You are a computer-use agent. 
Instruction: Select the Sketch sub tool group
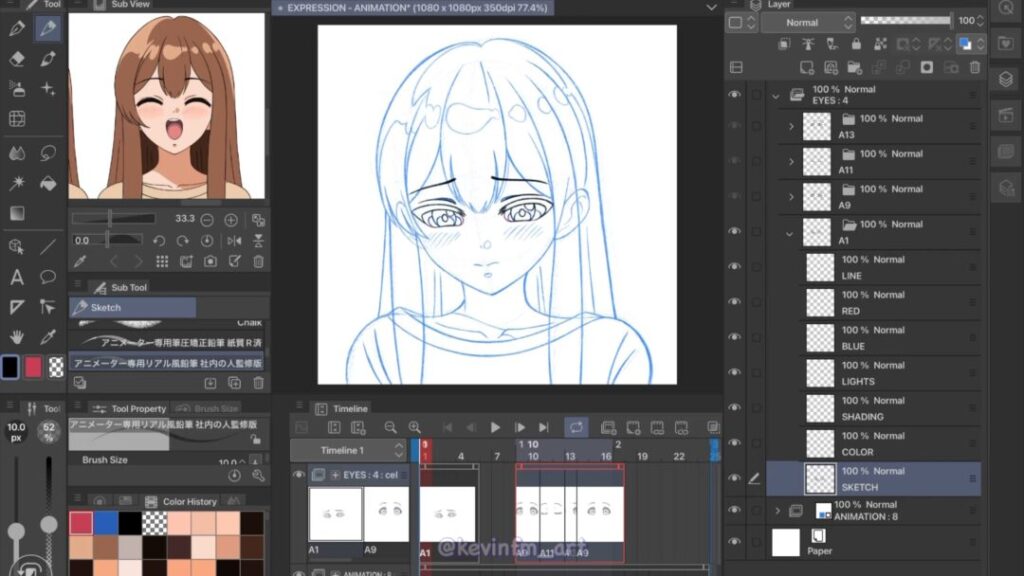(x=132, y=308)
